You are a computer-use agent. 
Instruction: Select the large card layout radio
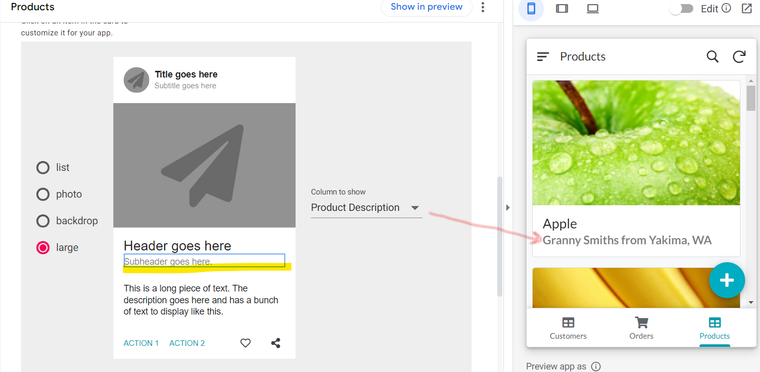[43, 248]
